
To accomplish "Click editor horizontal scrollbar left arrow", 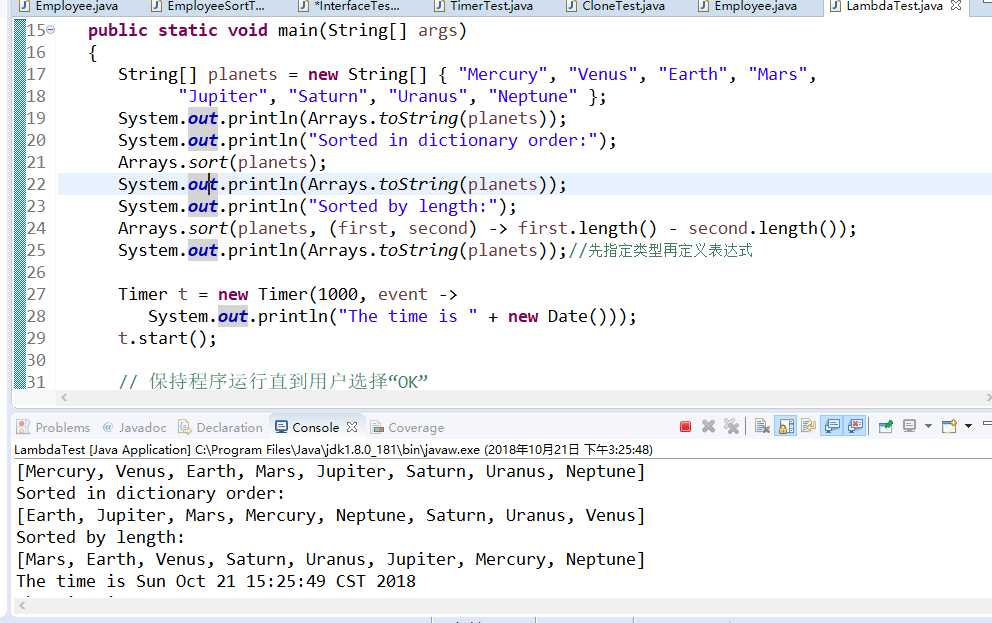I will pyautogui.click(x=64, y=398).
